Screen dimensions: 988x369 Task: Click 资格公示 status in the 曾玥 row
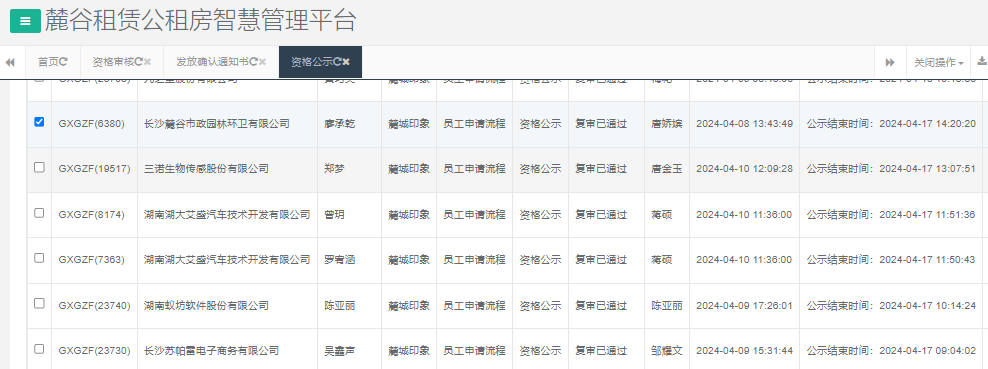click(540, 215)
